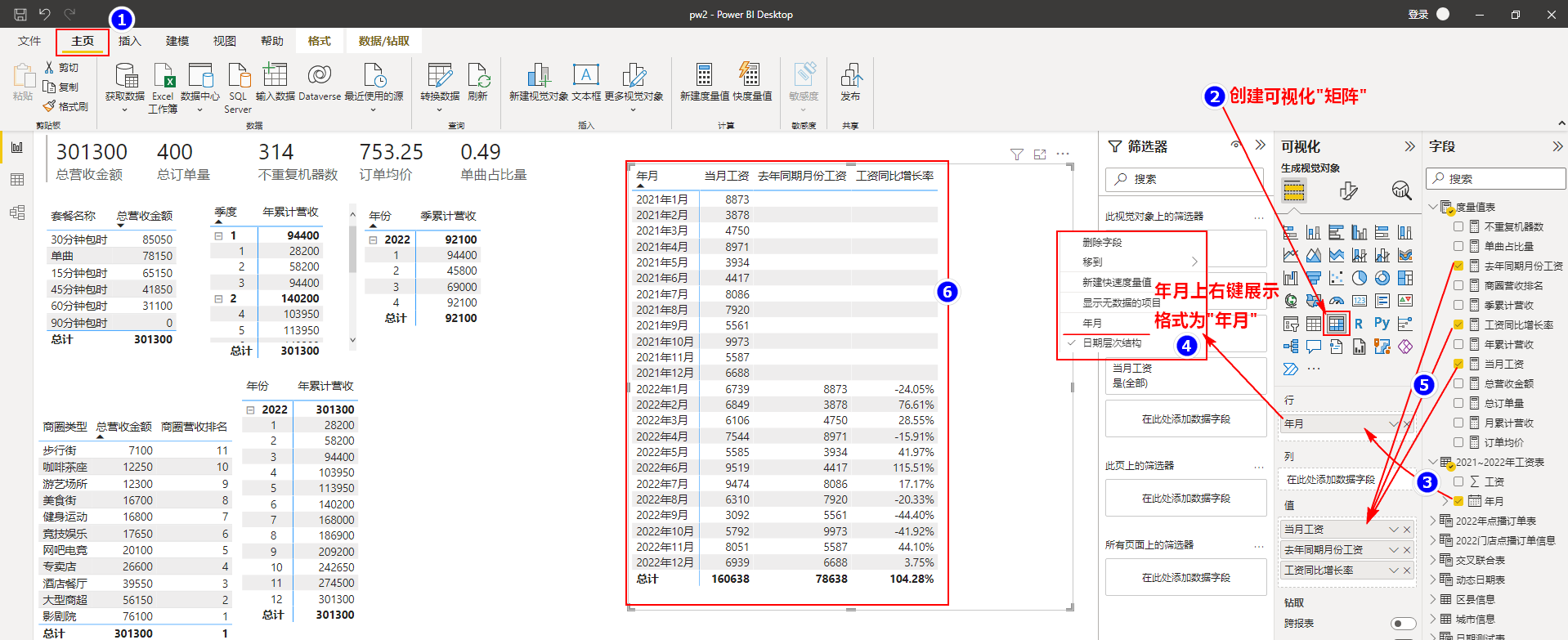Switch to the 建模 ribbon tab
1568x640 pixels.
pos(177,41)
